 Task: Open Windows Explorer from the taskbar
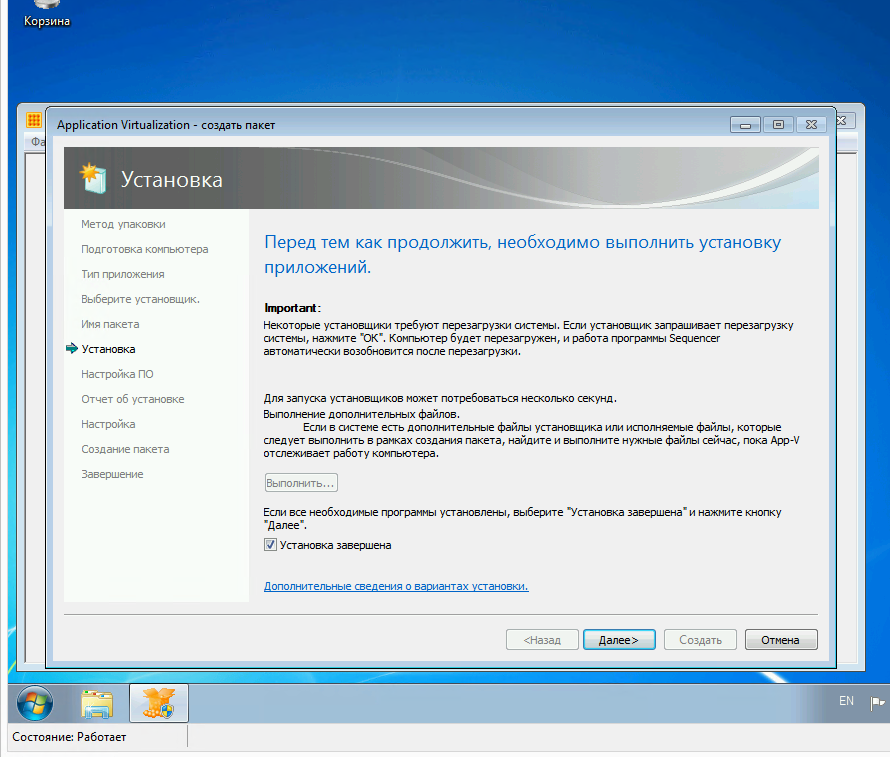point(97,704)
